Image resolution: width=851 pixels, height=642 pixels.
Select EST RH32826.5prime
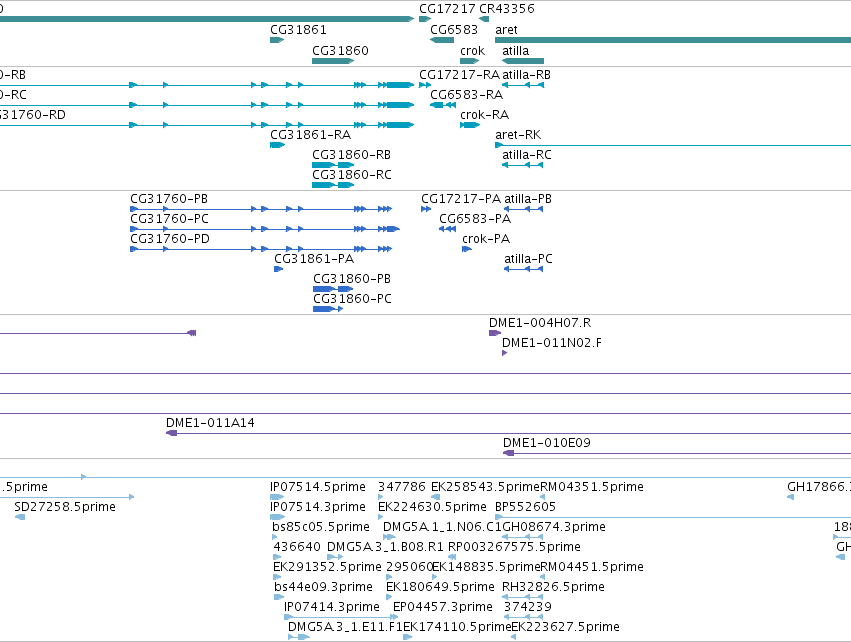(553, 588)
